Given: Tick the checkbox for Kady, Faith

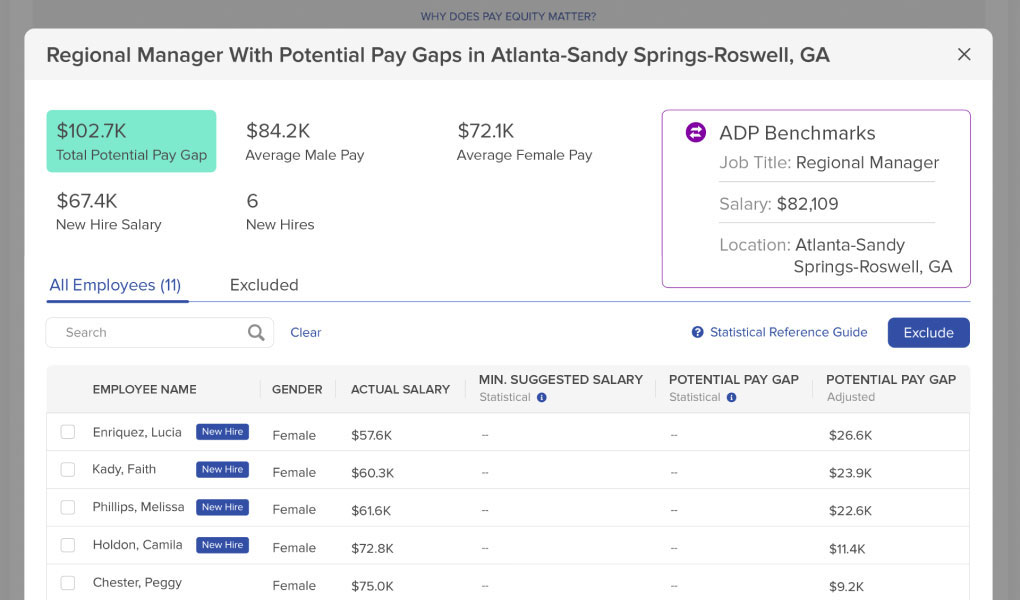Looking at the screenshot, I should click(68, 470).
